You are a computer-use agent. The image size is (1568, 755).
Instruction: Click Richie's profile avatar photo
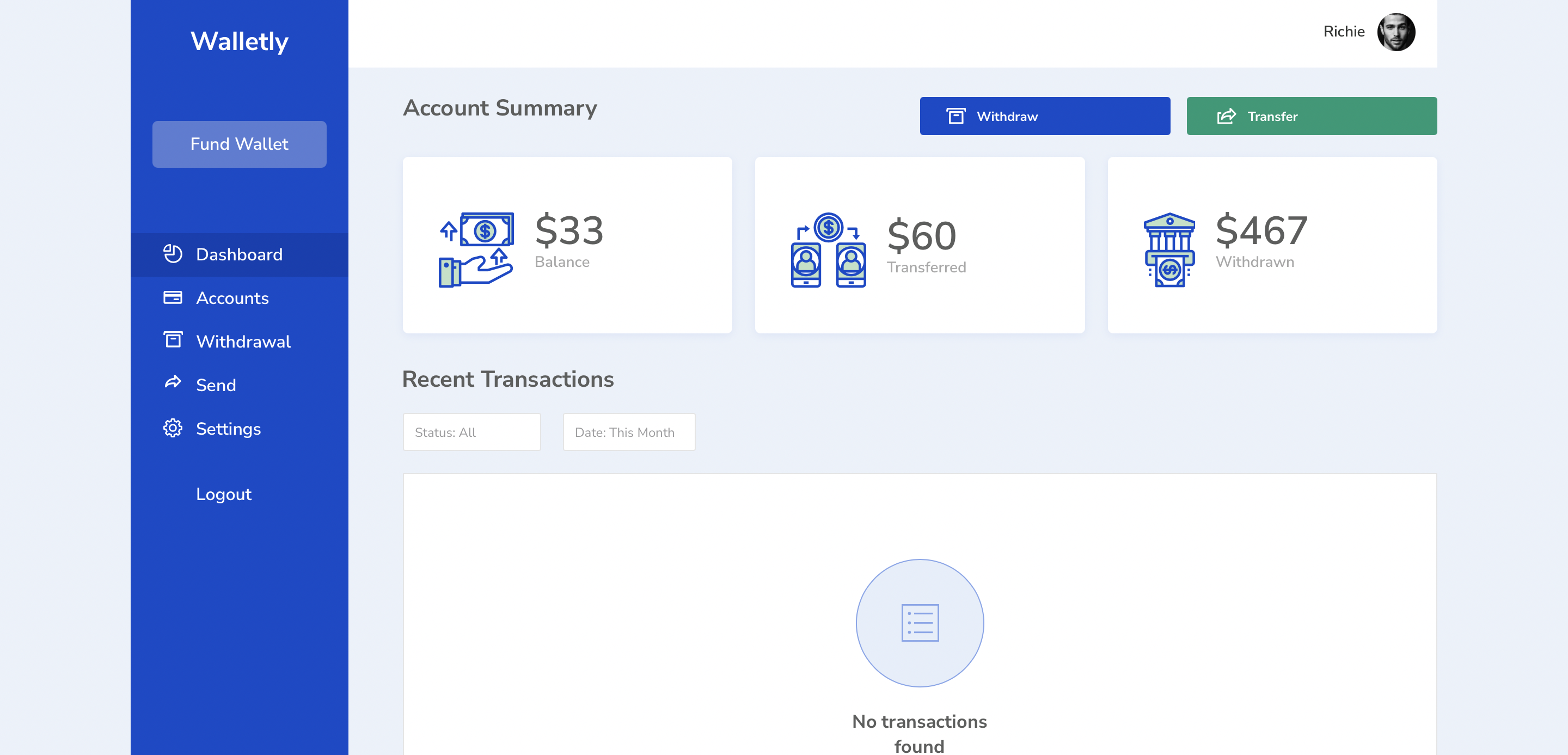coord(1396,32)
